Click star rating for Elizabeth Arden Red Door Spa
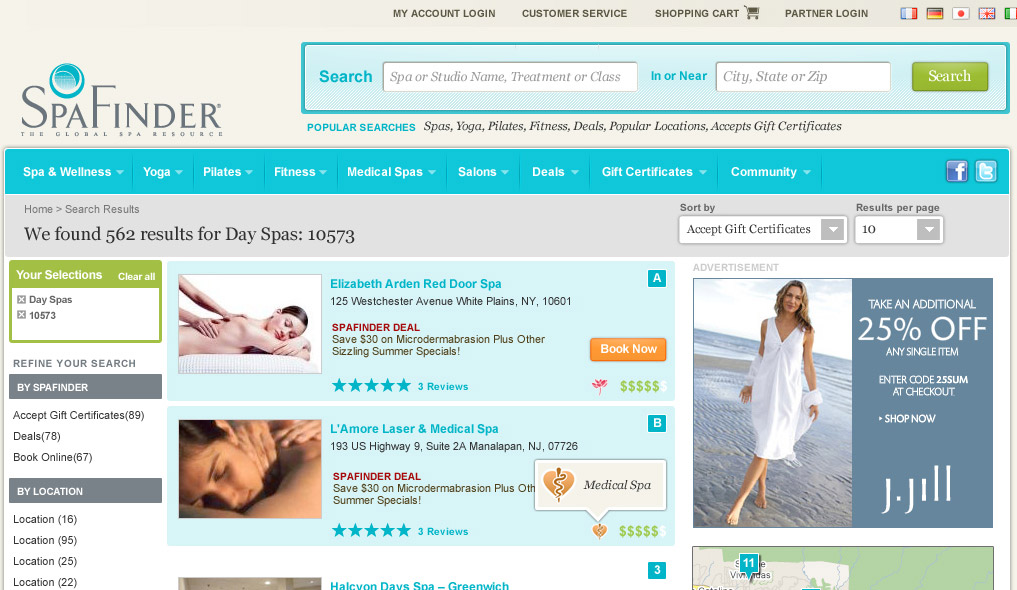The height and width of the screenshot is (590, 1017). (371, 386)
